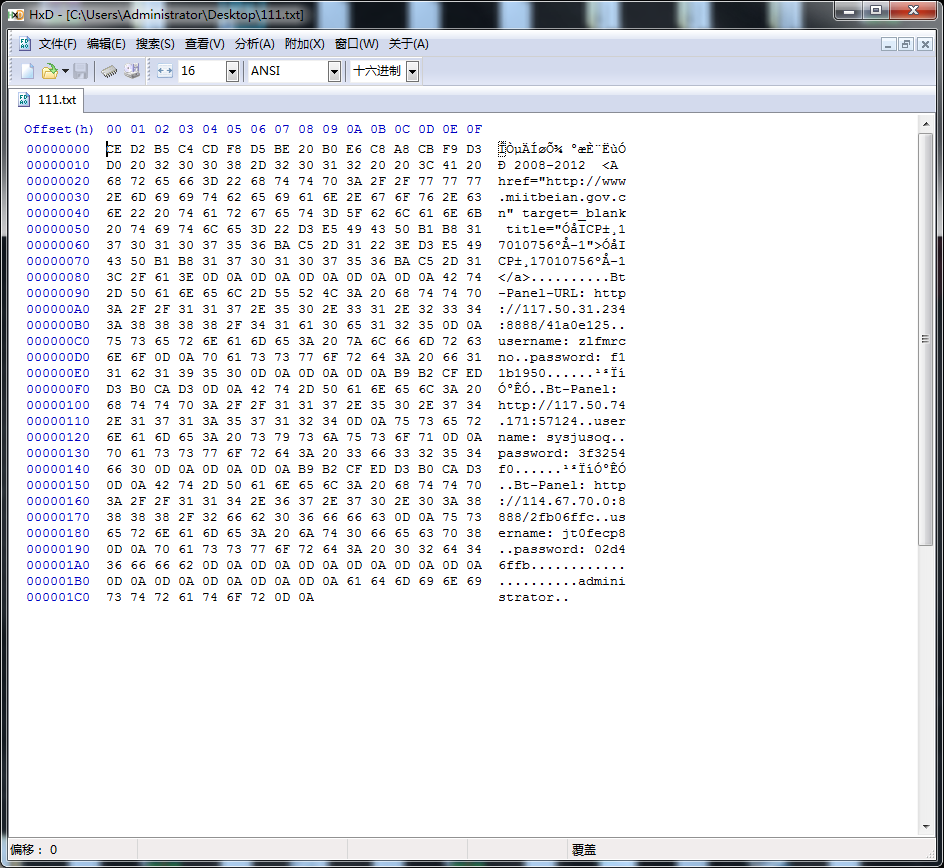Viewport: 944px width, 868px height.
Task: Click the bytes-per-row width icon
Action: point(164,71)
